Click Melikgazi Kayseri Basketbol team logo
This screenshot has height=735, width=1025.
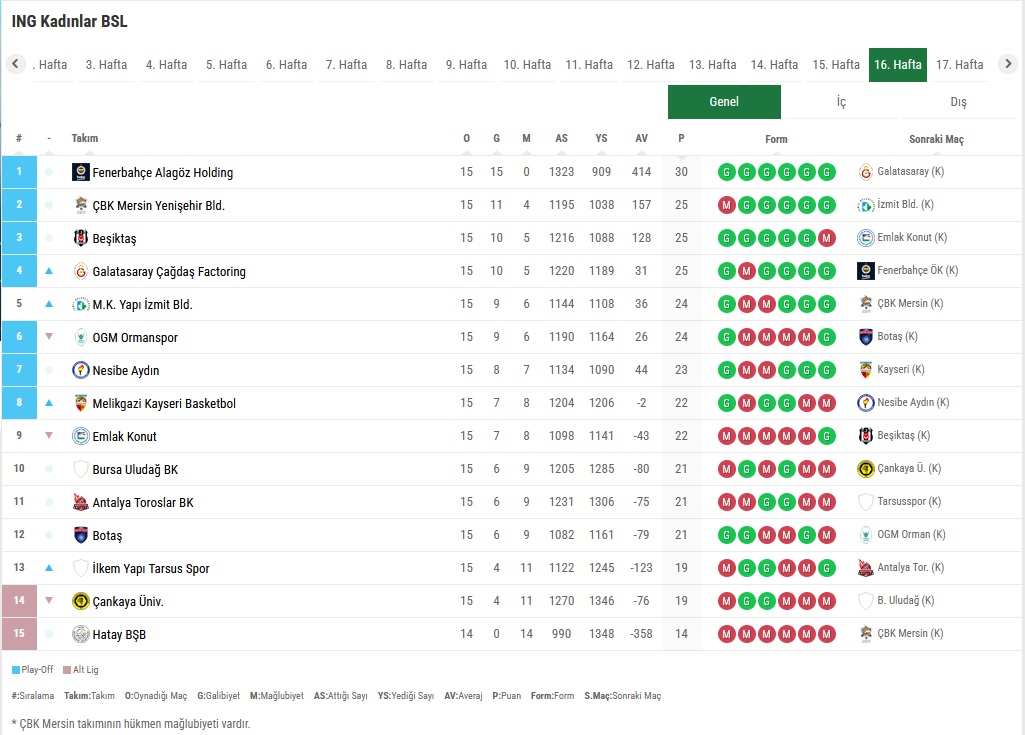(x=81, y=403)
